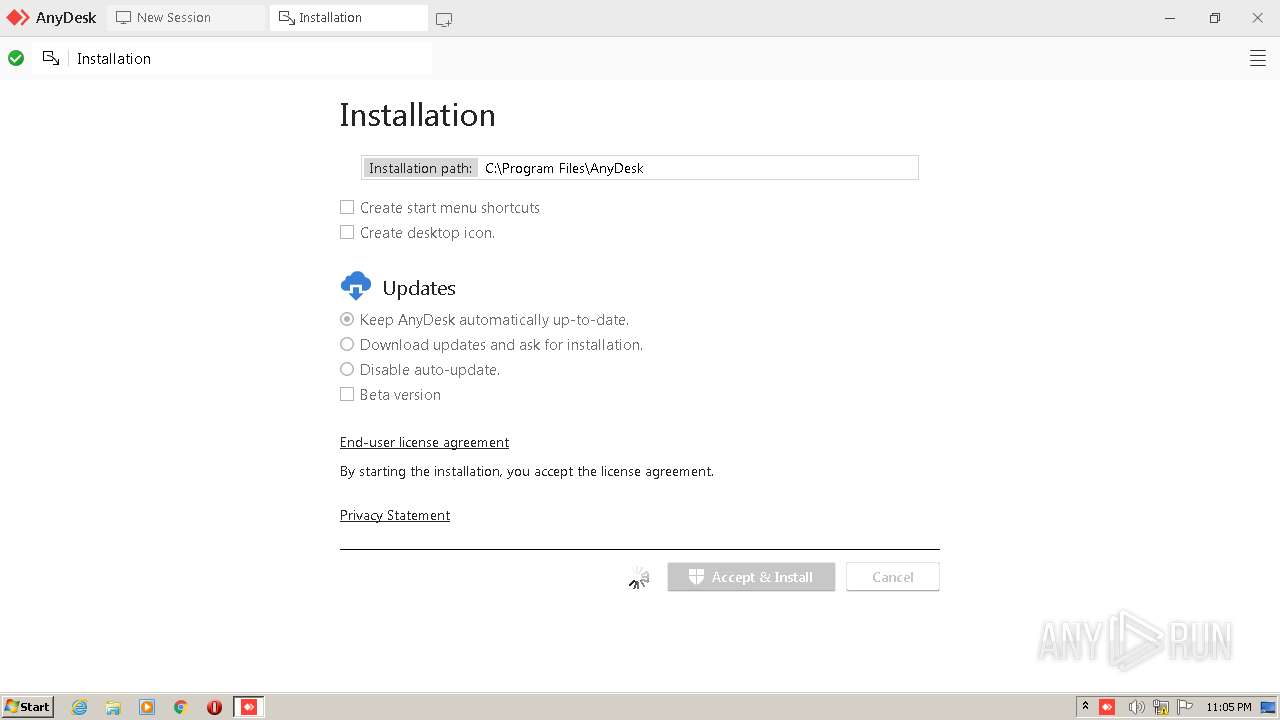The width and height of the screenshot is (1280, 720).
Task: Open the Opera browser taskbar icon
Action: point(214,707)
